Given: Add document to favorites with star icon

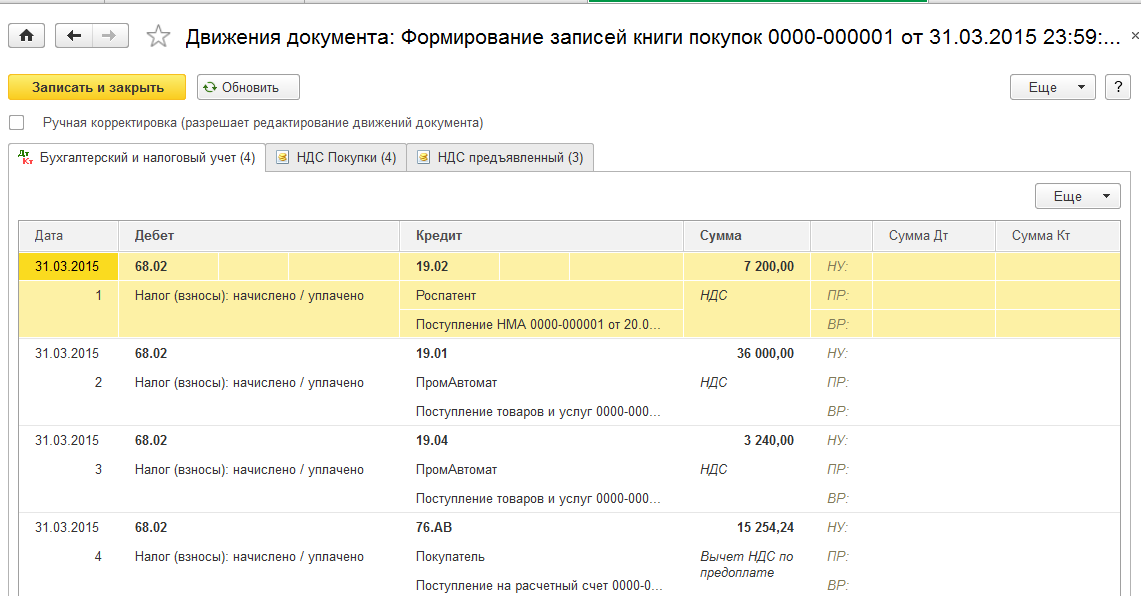Looking at the screenshot, I should (158, 36).
